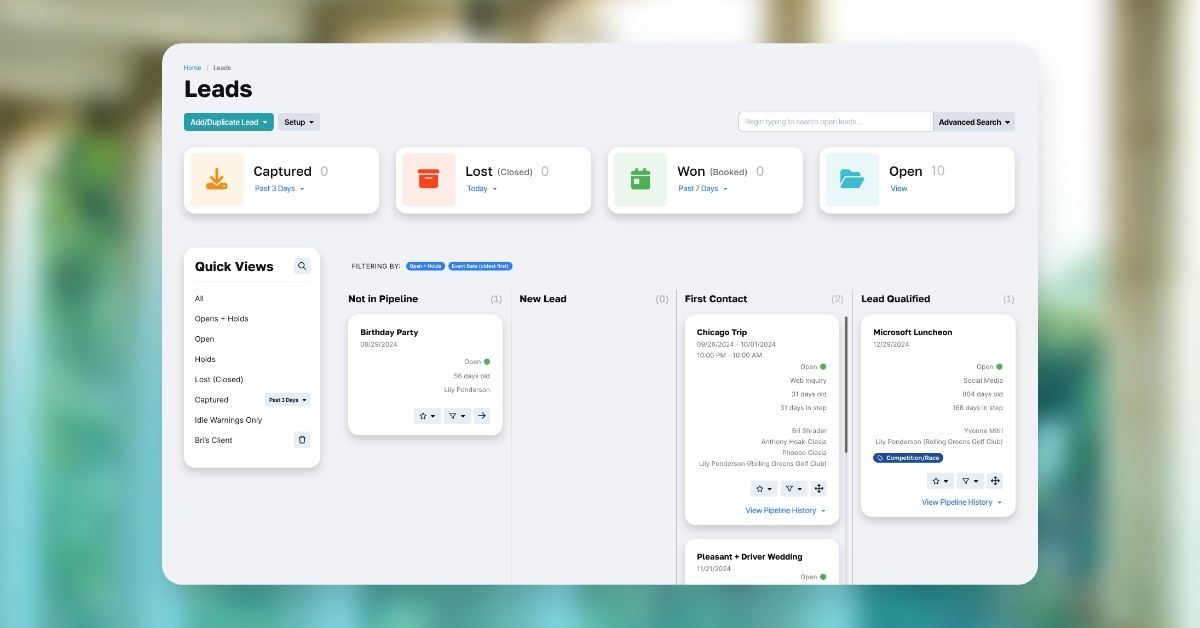Click the First Contact column scrollbar
This screenshot has width=1200, height=628.
coord(847,385)
